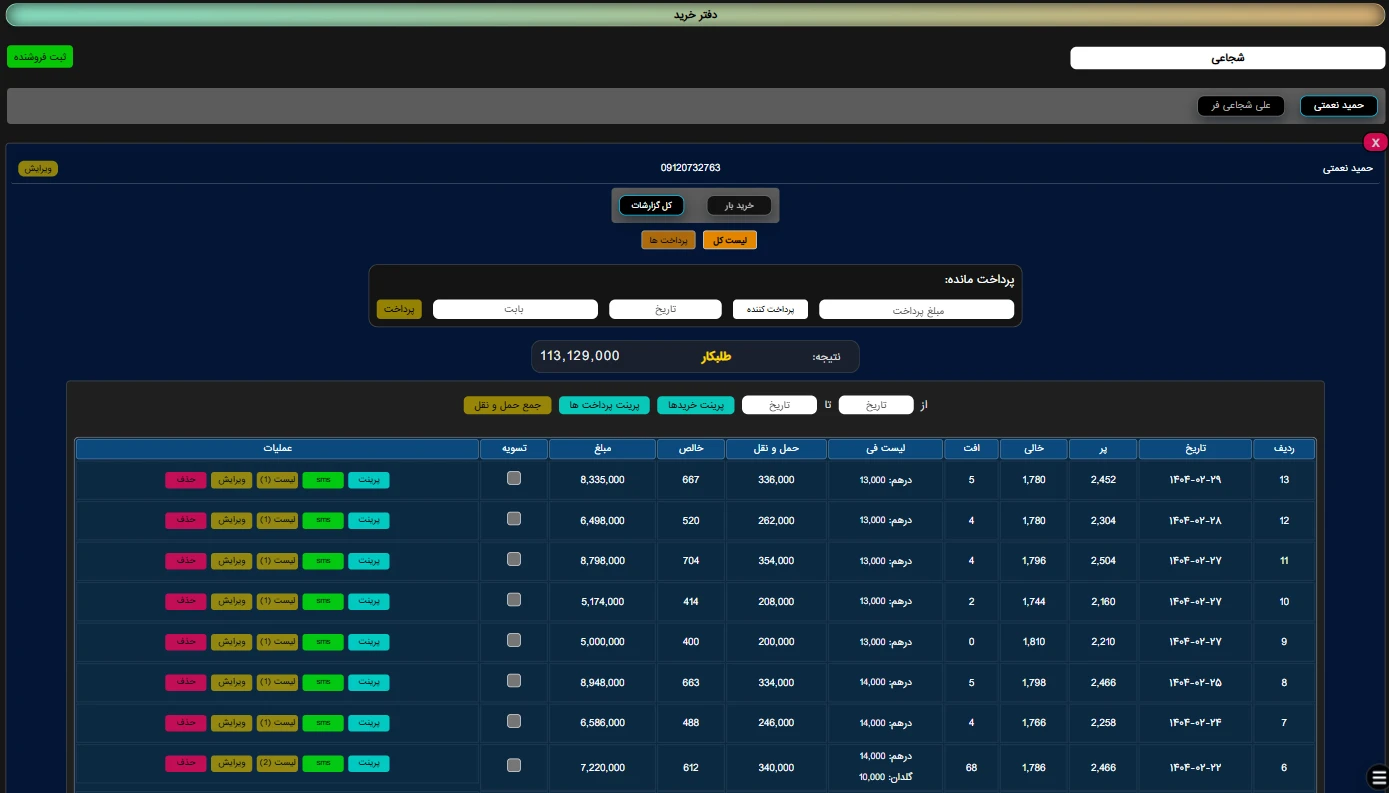Click the شجاعی search field at top
This screenshot has width=1389, height=793.
[1227, 58]
